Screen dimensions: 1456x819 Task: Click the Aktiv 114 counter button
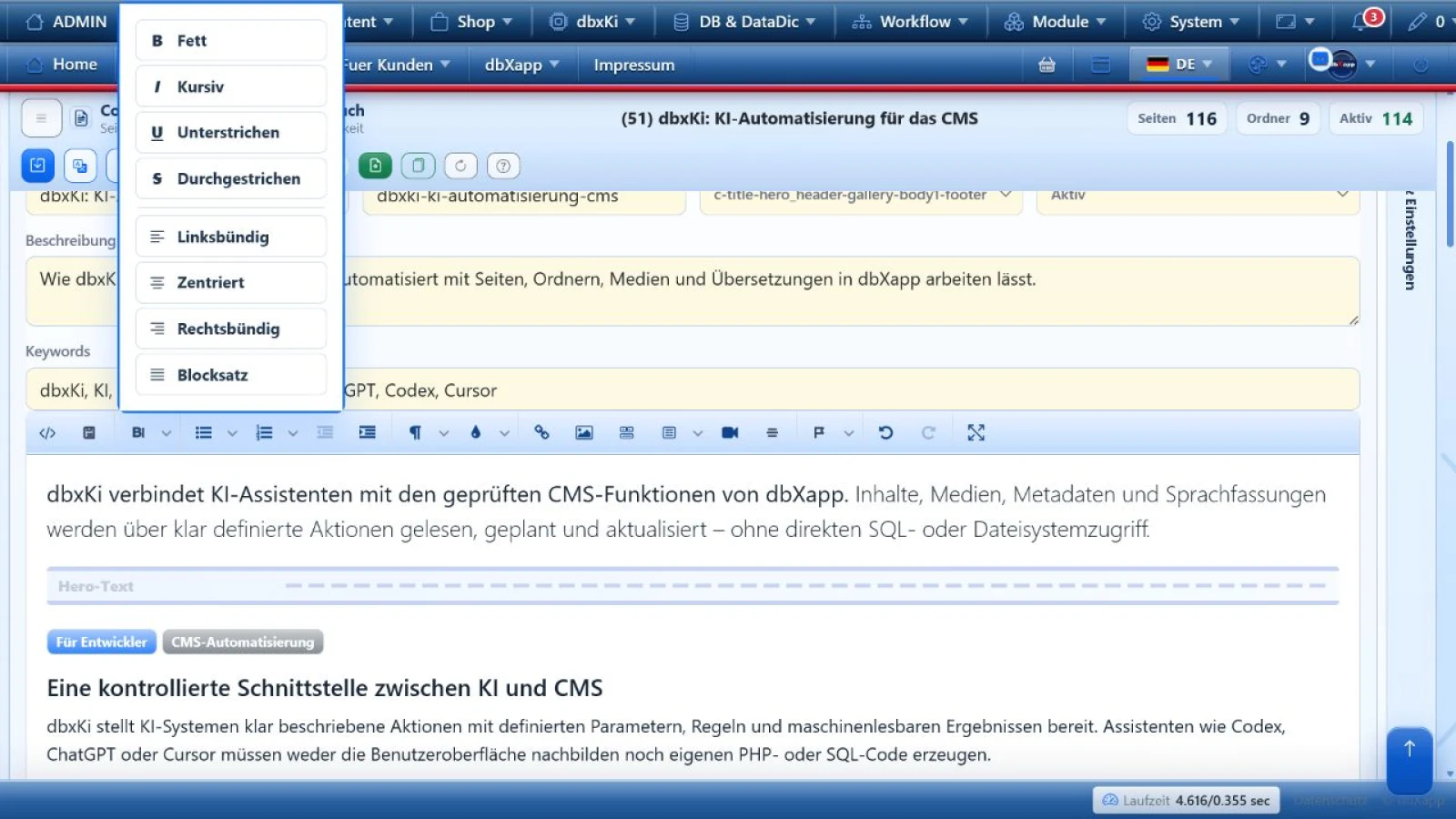(1376, 118)
